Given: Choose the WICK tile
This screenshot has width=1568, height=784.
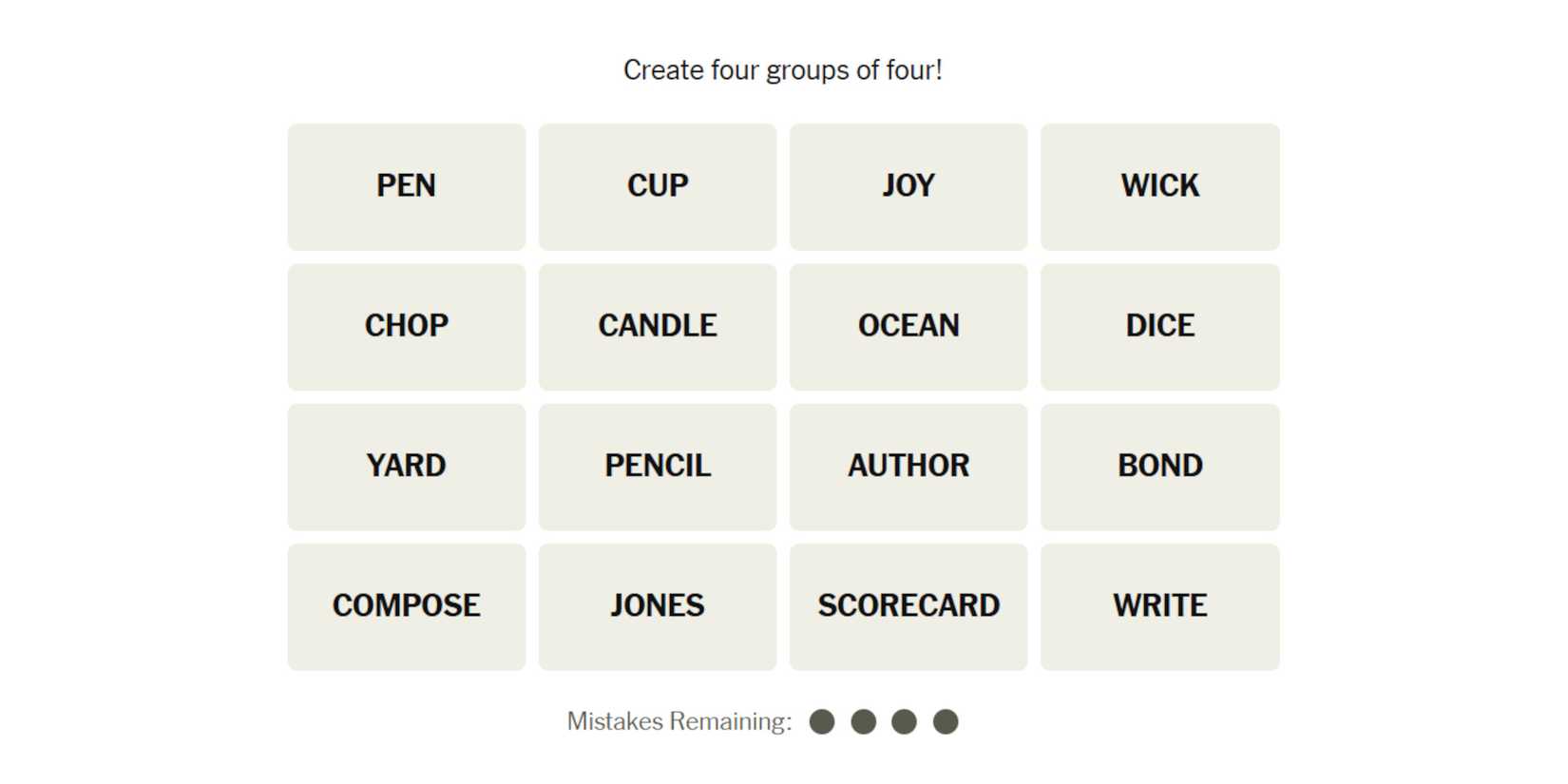Looking at the screenshot, I should [1159, 186].
